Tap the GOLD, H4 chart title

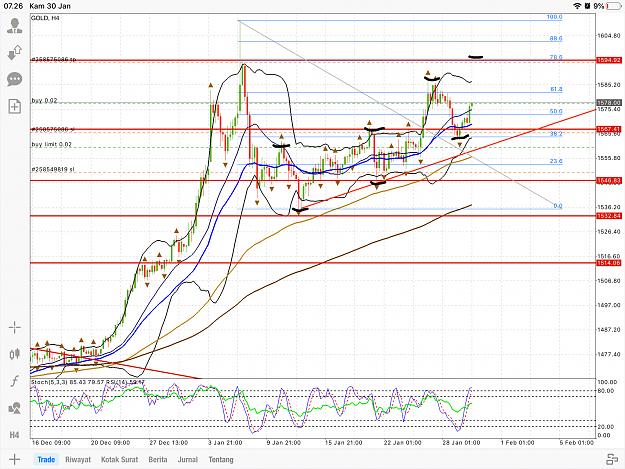click(x=45, y=18)
